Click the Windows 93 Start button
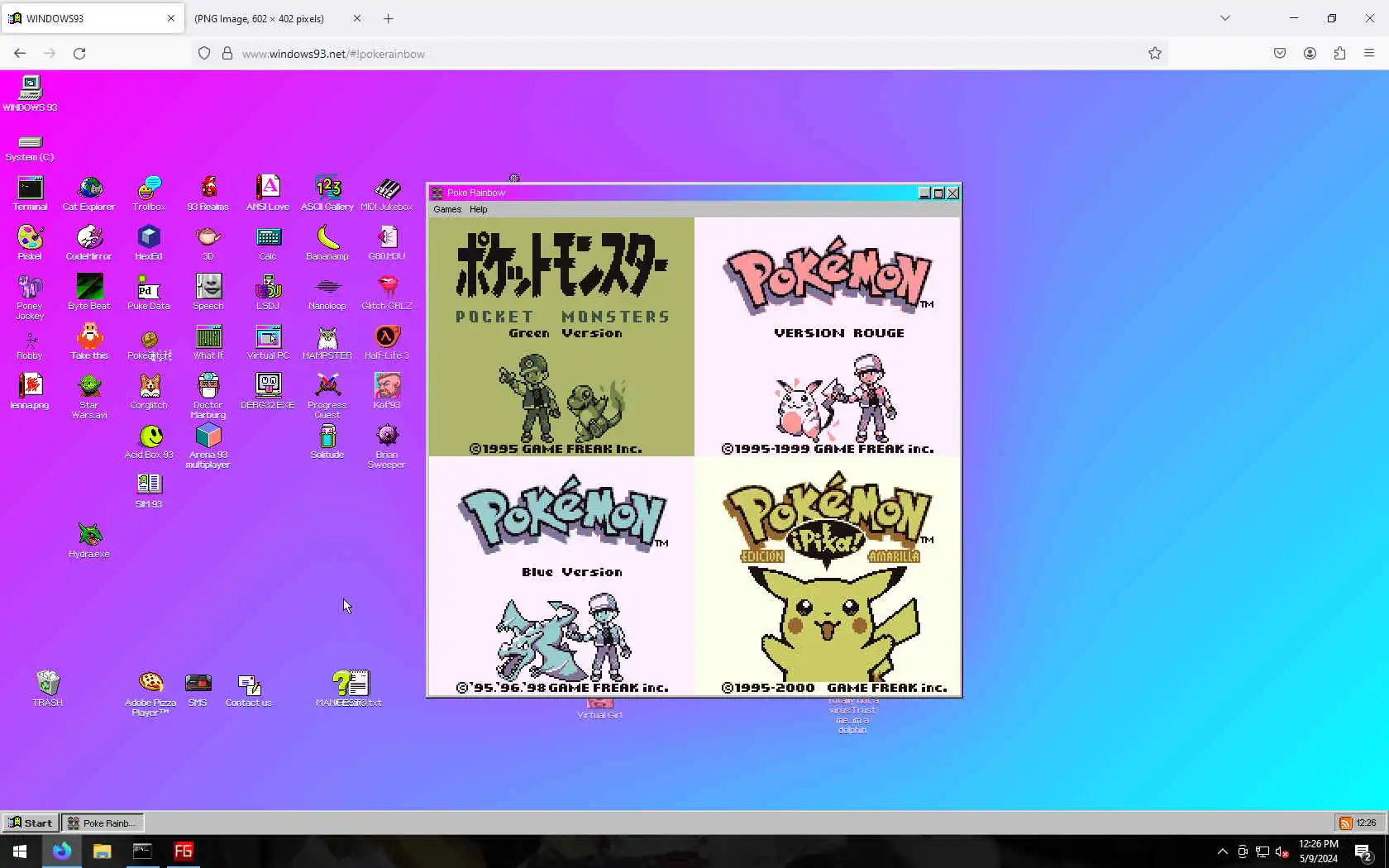 pos(31,823)
